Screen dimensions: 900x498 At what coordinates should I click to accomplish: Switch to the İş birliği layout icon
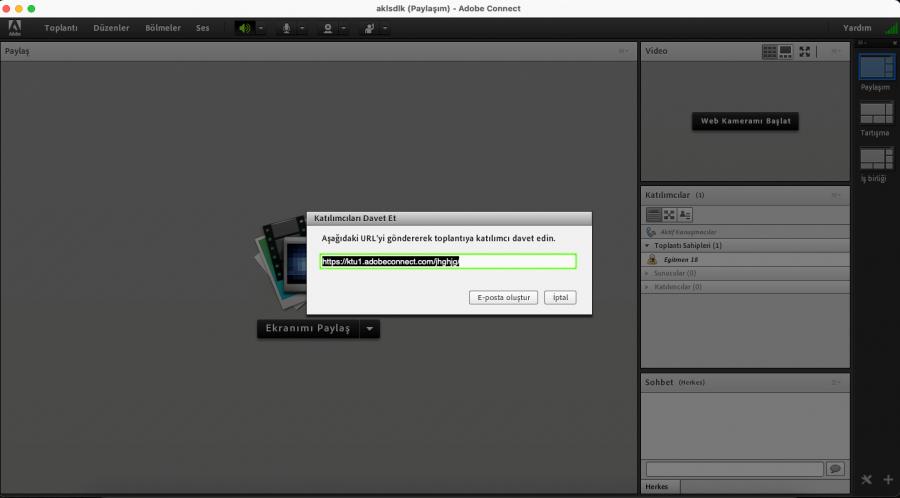(x=876, y=159)
